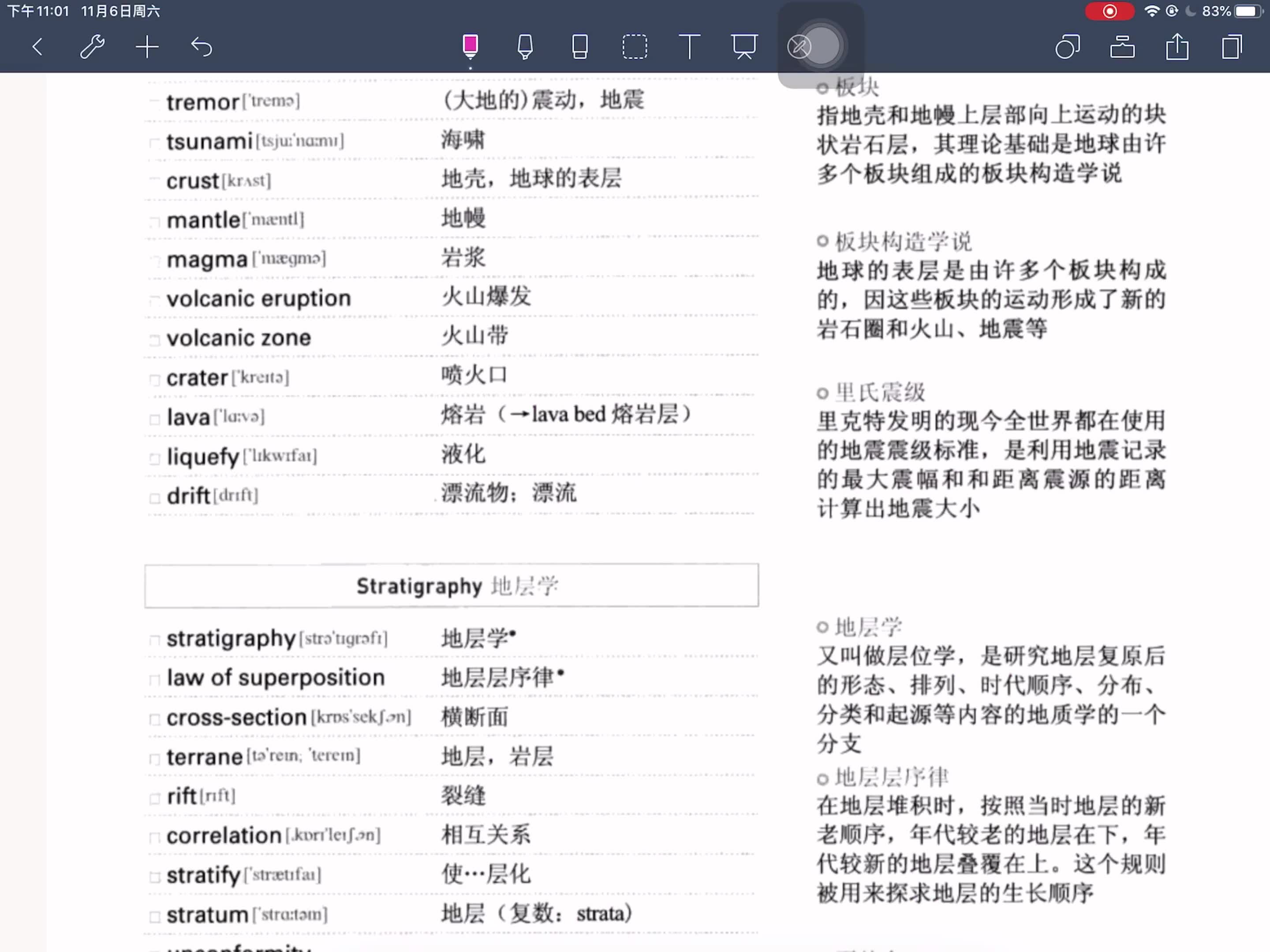This screenshot has height=952, width=1270.
Task: Open the shapes tool icon
Action: (x=1067, y=46)
